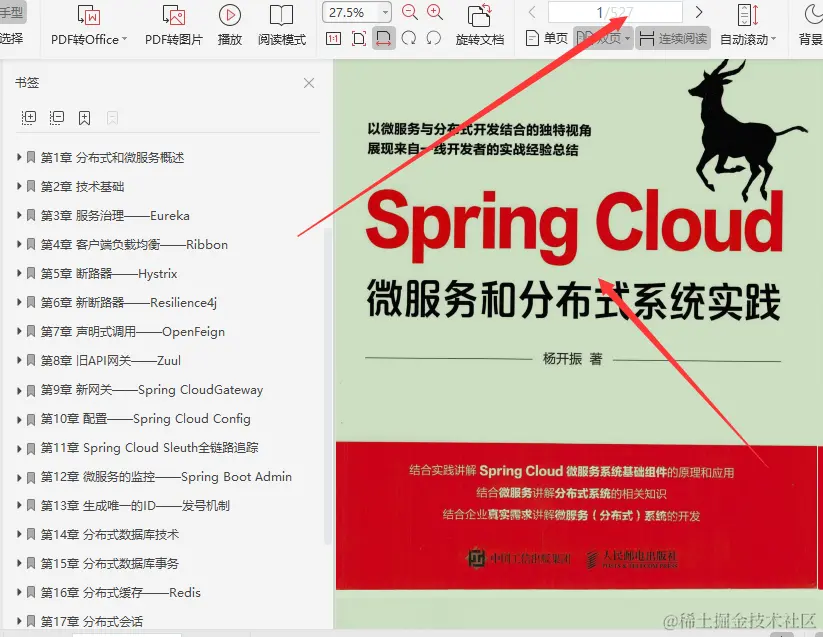Click bookmark text 第7章 声明式调用——OpenFeign
This screenshot has height=637, width=823.
[x=133, y=332]
